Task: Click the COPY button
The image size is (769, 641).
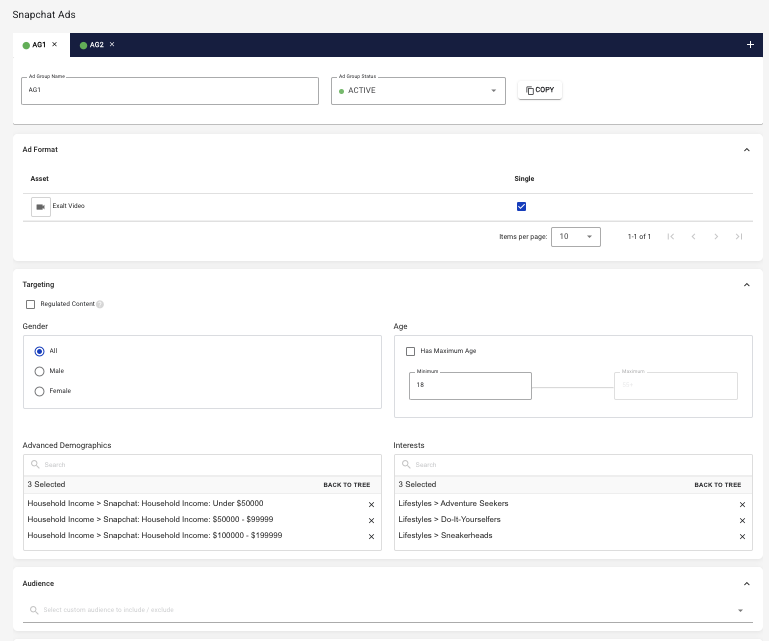Action: 540,90
